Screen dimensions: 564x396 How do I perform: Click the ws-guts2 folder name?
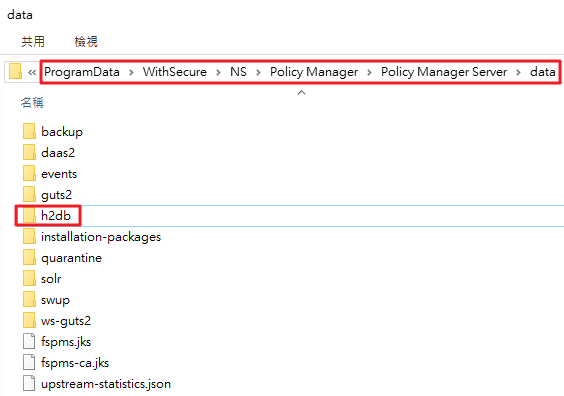click(66, 321)
